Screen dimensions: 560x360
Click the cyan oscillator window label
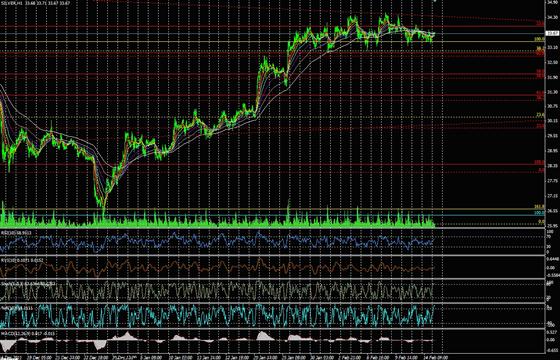click(x=17, y=307)
